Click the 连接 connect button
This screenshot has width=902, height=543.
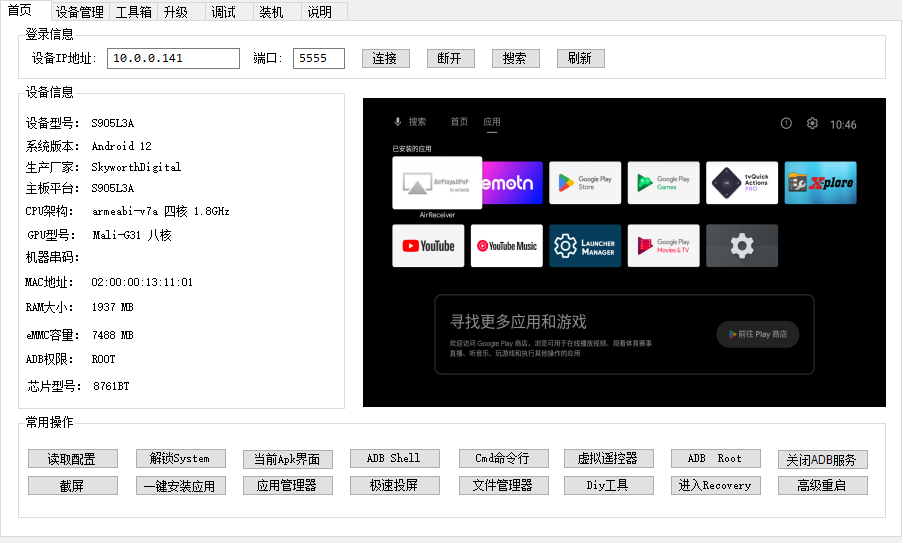pos(385,58)
